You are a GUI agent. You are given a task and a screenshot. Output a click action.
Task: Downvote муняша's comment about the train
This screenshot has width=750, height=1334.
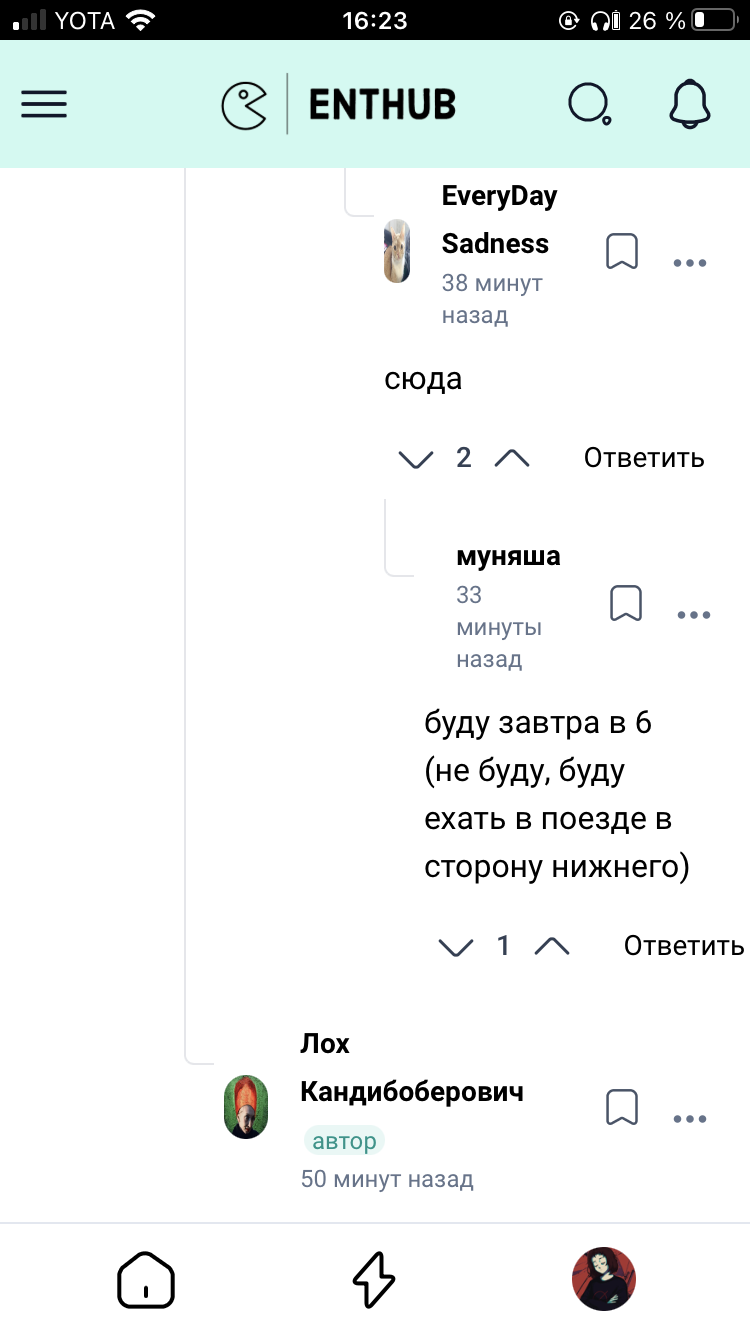[x=456, y=947]
